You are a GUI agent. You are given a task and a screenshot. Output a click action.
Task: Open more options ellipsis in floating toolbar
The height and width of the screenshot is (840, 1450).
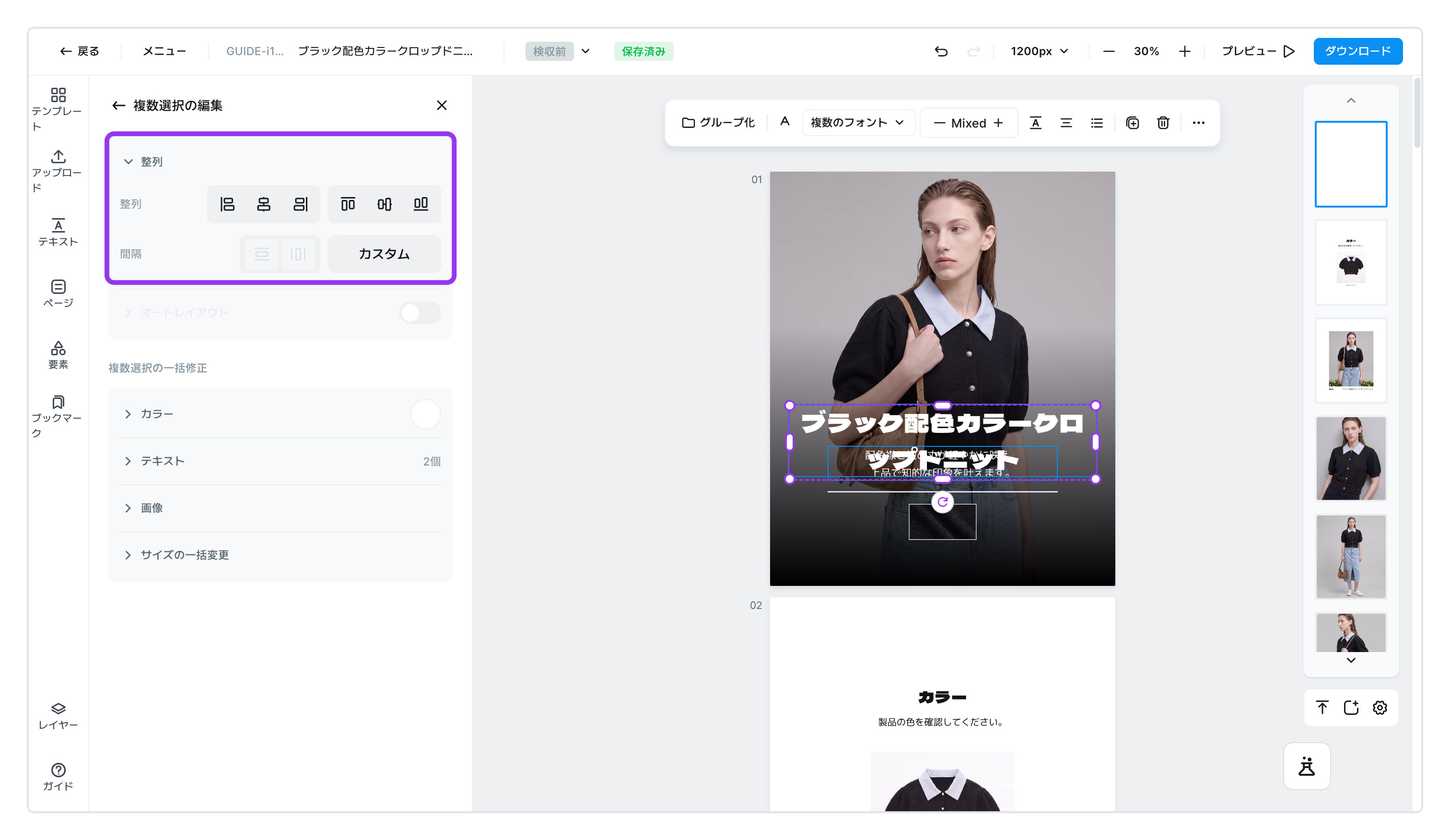1199,123
